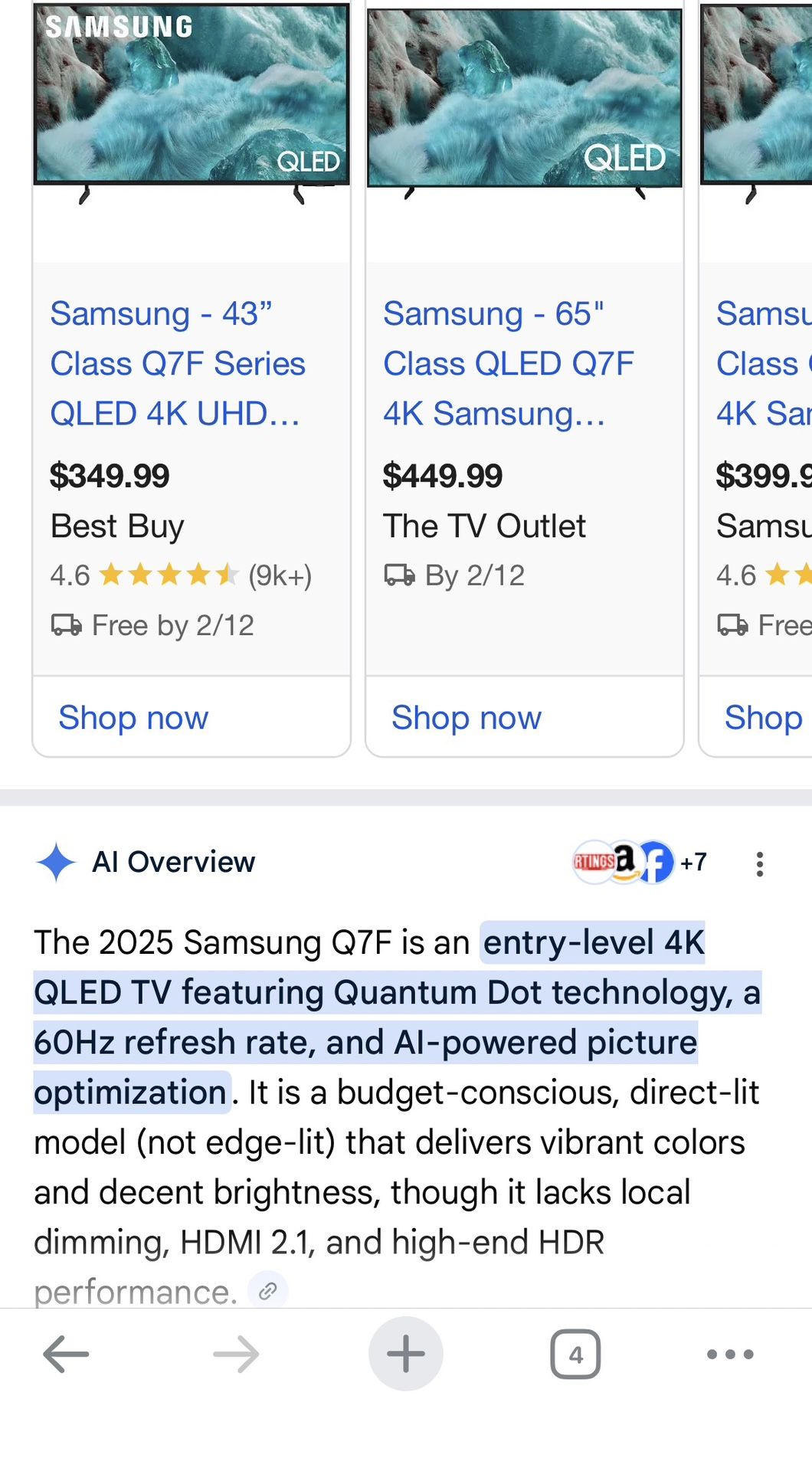Shop now for the 43" Samsung Q7F
Viewport: 812px width, 1471px height.
(x=133, y=718)
